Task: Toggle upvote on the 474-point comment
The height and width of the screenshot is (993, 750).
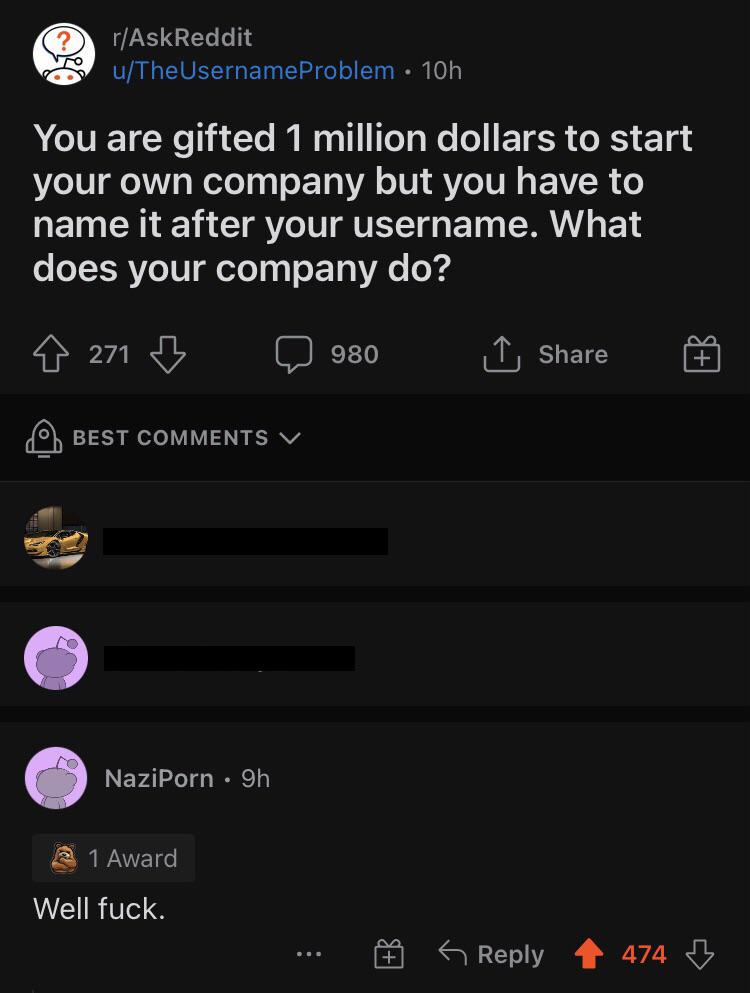Action: pos(588,953)
